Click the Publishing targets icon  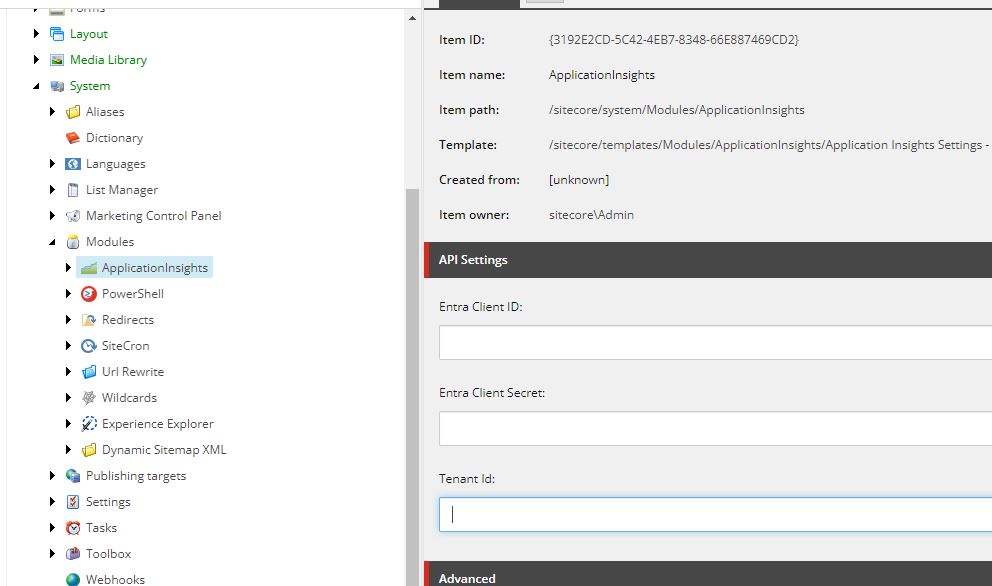(x=73, y=475)
